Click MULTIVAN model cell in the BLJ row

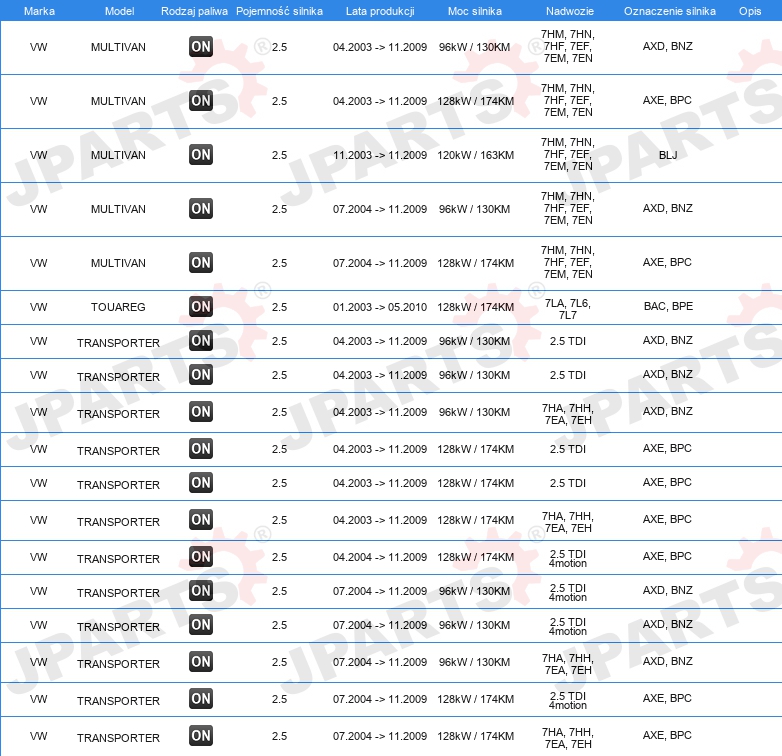coord(118,155)
